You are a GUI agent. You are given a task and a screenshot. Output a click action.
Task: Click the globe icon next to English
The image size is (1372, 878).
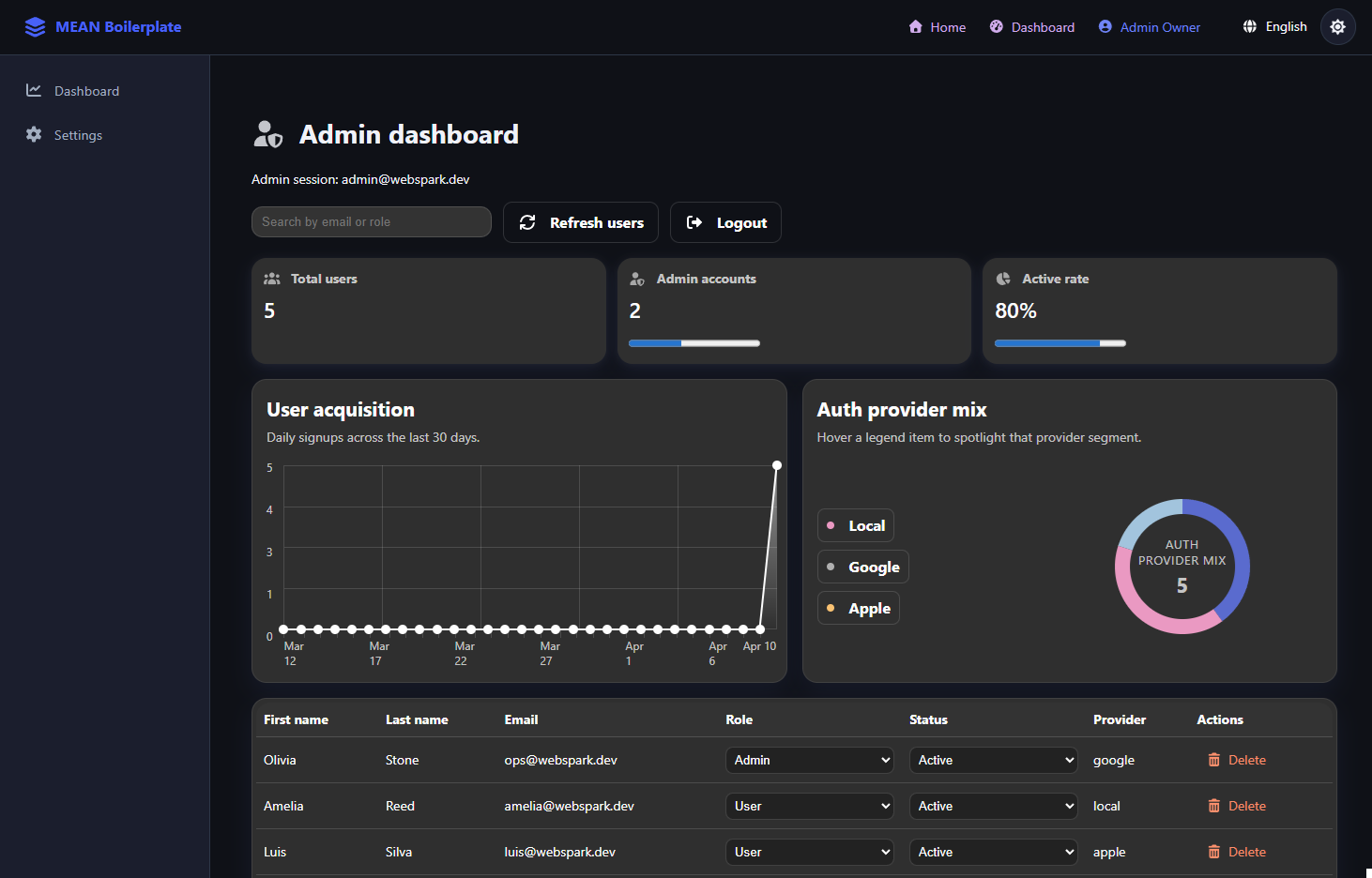(x=1249, y=26)
